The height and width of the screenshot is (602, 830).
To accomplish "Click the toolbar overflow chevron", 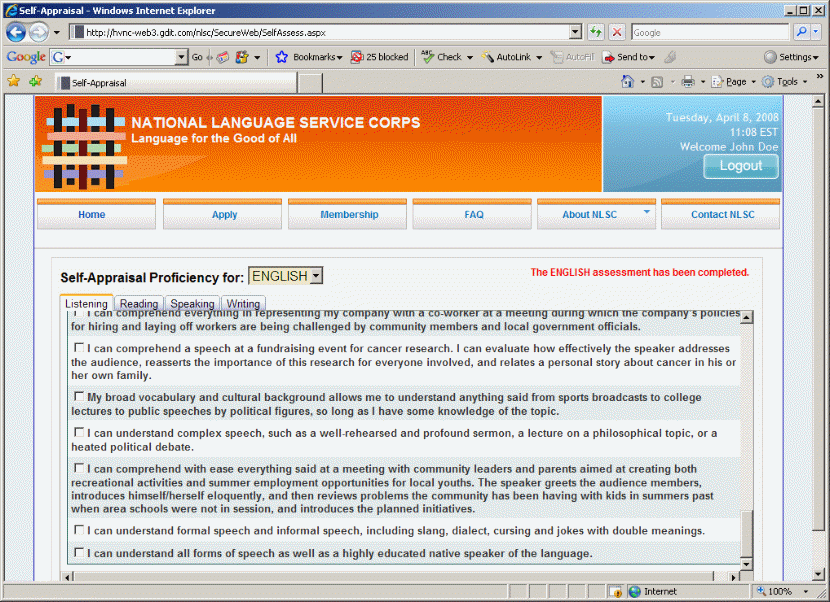I will tap(820, 77).
